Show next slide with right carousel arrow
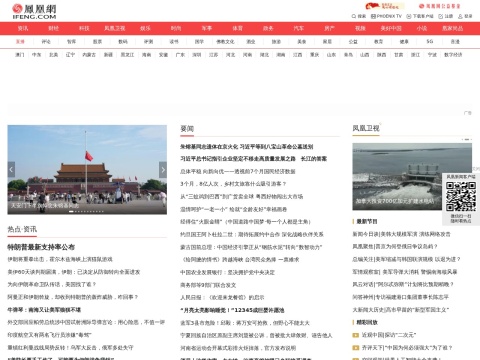 pyautogui.click(x=163, y=170)
